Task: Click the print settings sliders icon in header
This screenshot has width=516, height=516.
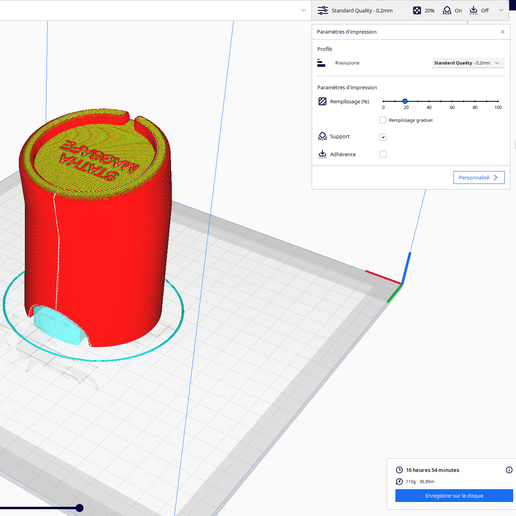Action: [322, 10]
